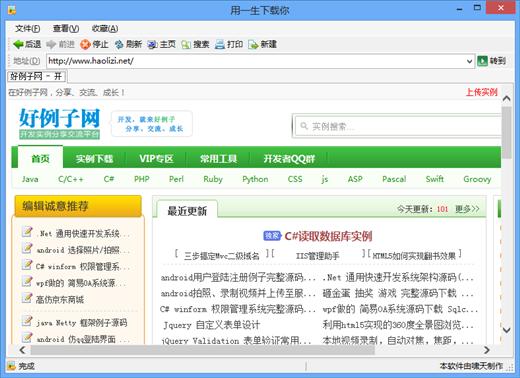
Task: Click the js category link
Action: pyautogui.click(x=324, y=179)
